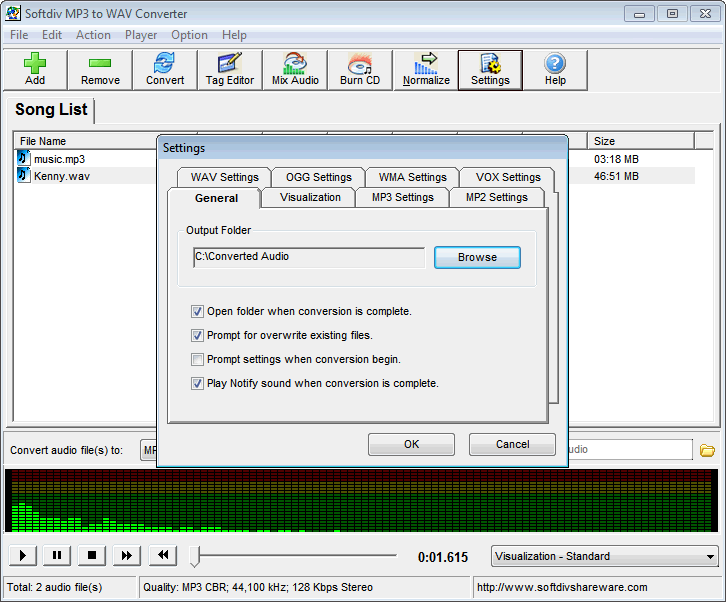Image resolution: width=726 pixels, height=602 pixels.
Task: Open the Action menu
Action: [93, 35]
